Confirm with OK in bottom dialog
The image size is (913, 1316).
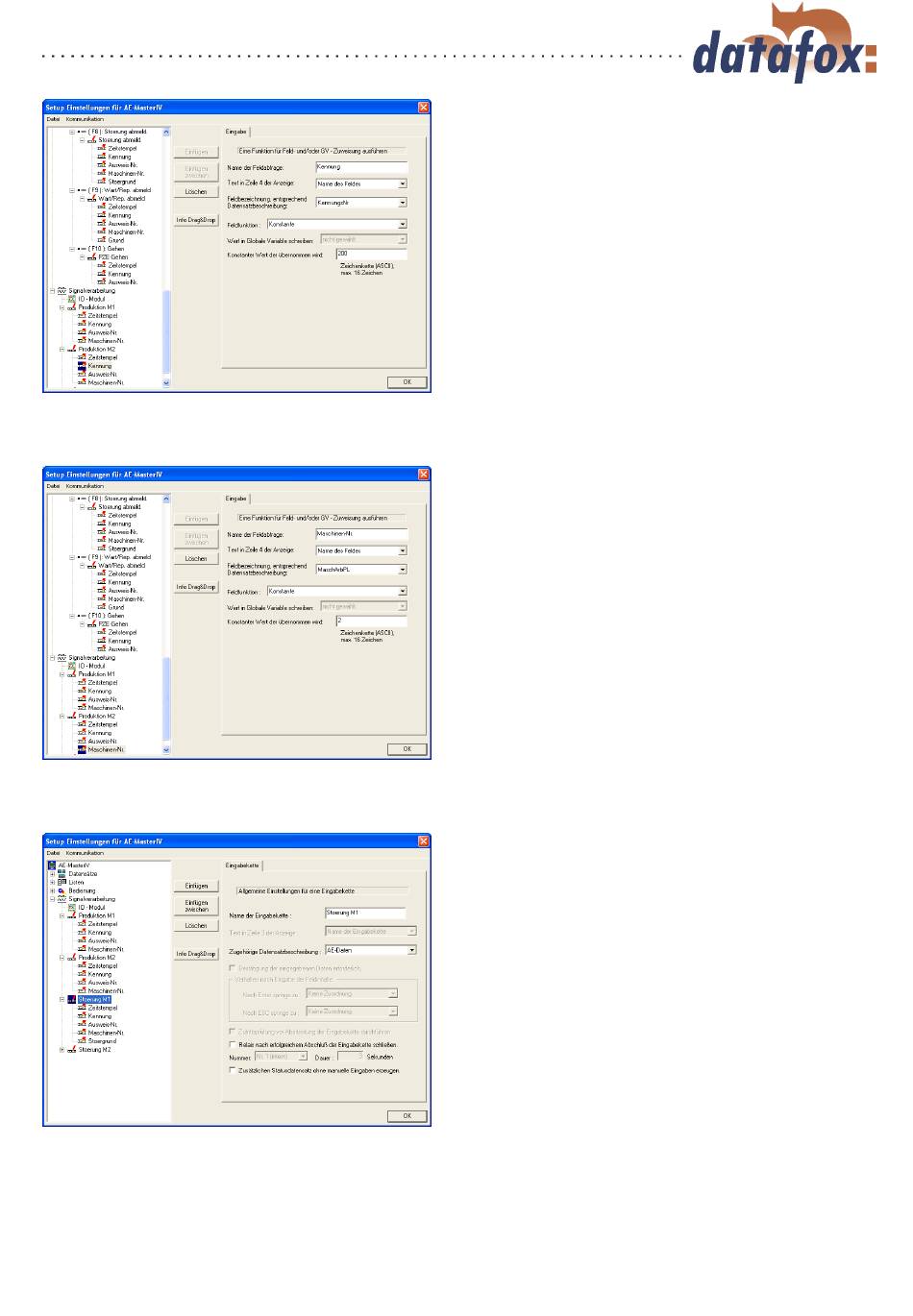click(407, 1116)
